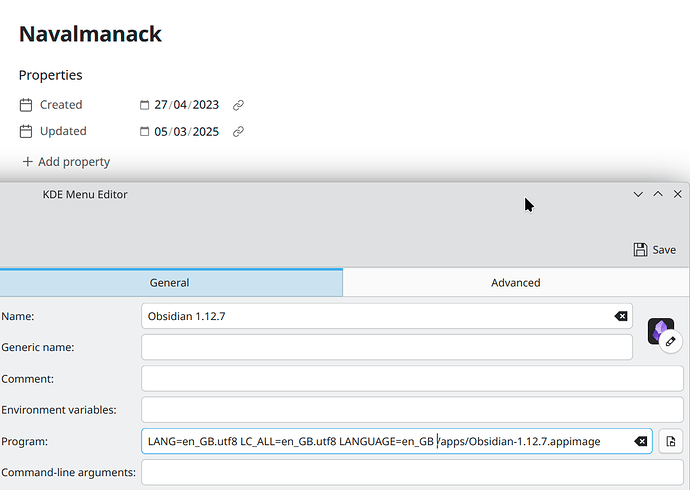
Task: Open the date picker calendar icon for 05/03/2025
Action: click(x=144, y=132)
